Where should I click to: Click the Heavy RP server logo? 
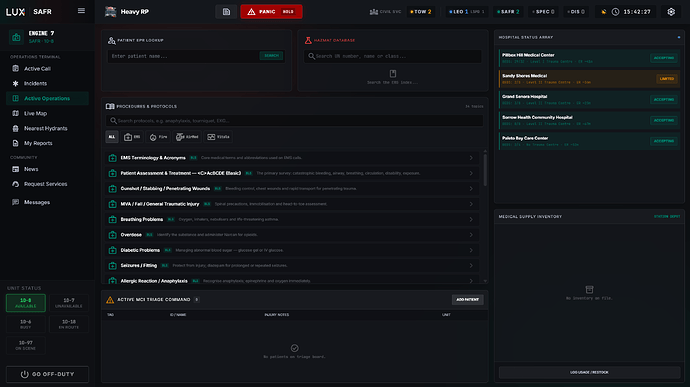[x=110, y=12]
